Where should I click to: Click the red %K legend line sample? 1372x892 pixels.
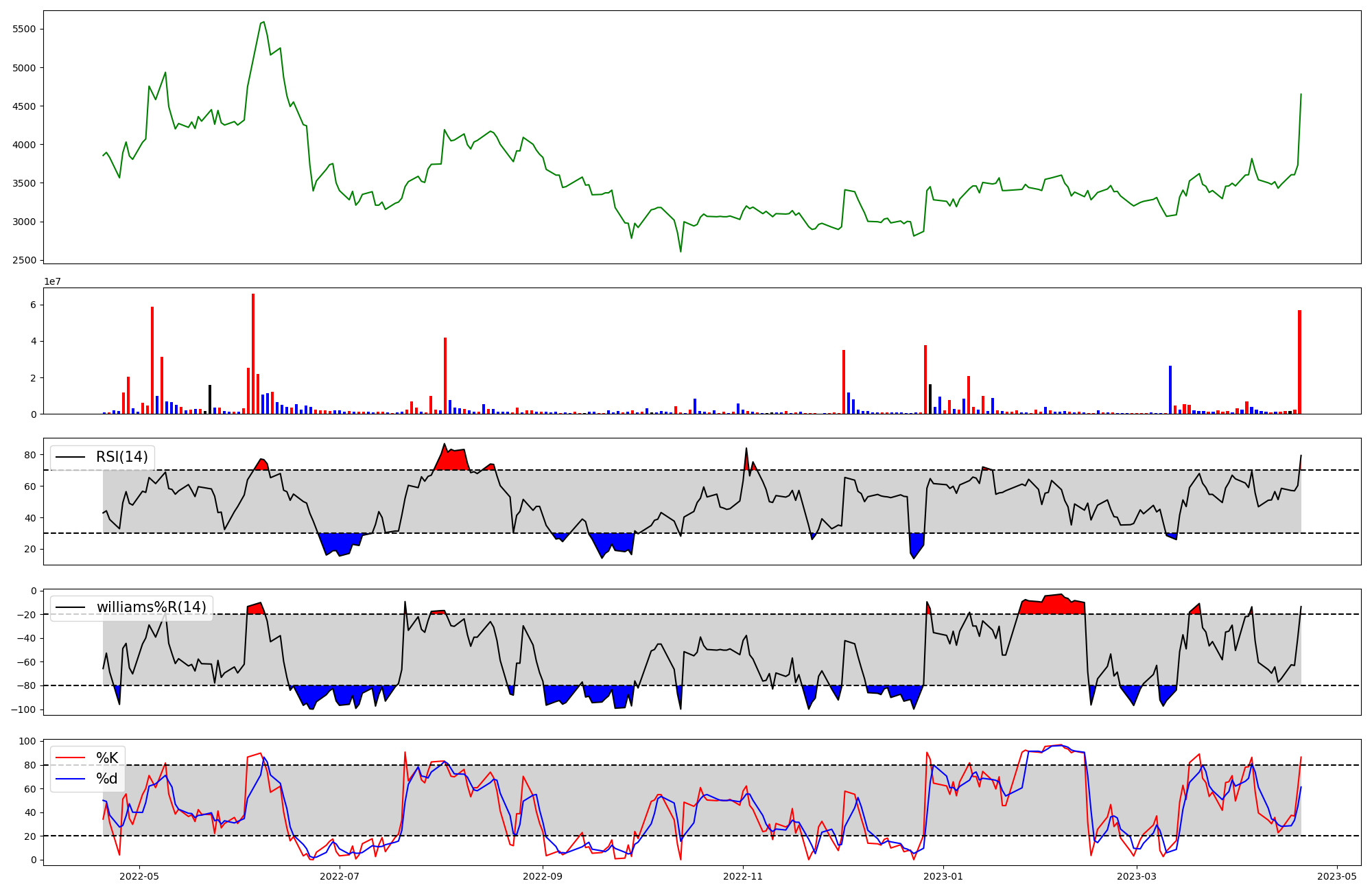click(x=71, y=758)
